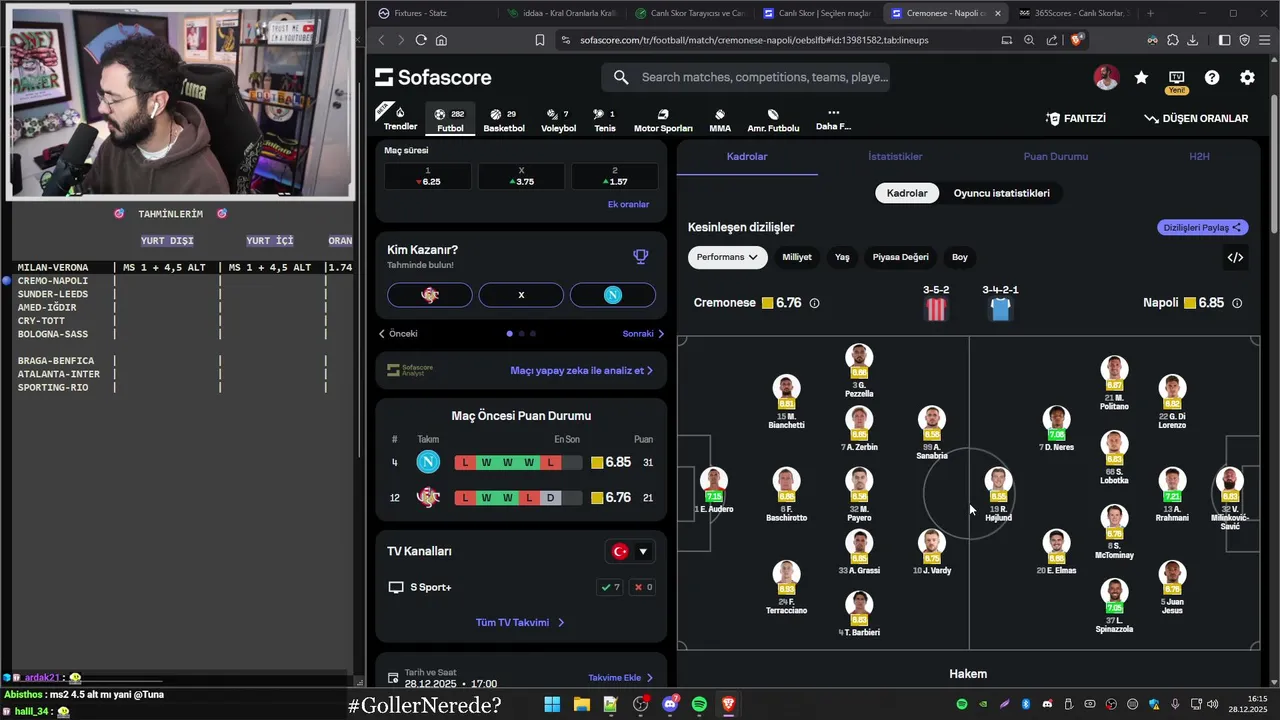Switch to the İstatistikler tab
1280x720 pixels.
pyautogui.click(x=895, y=157)
